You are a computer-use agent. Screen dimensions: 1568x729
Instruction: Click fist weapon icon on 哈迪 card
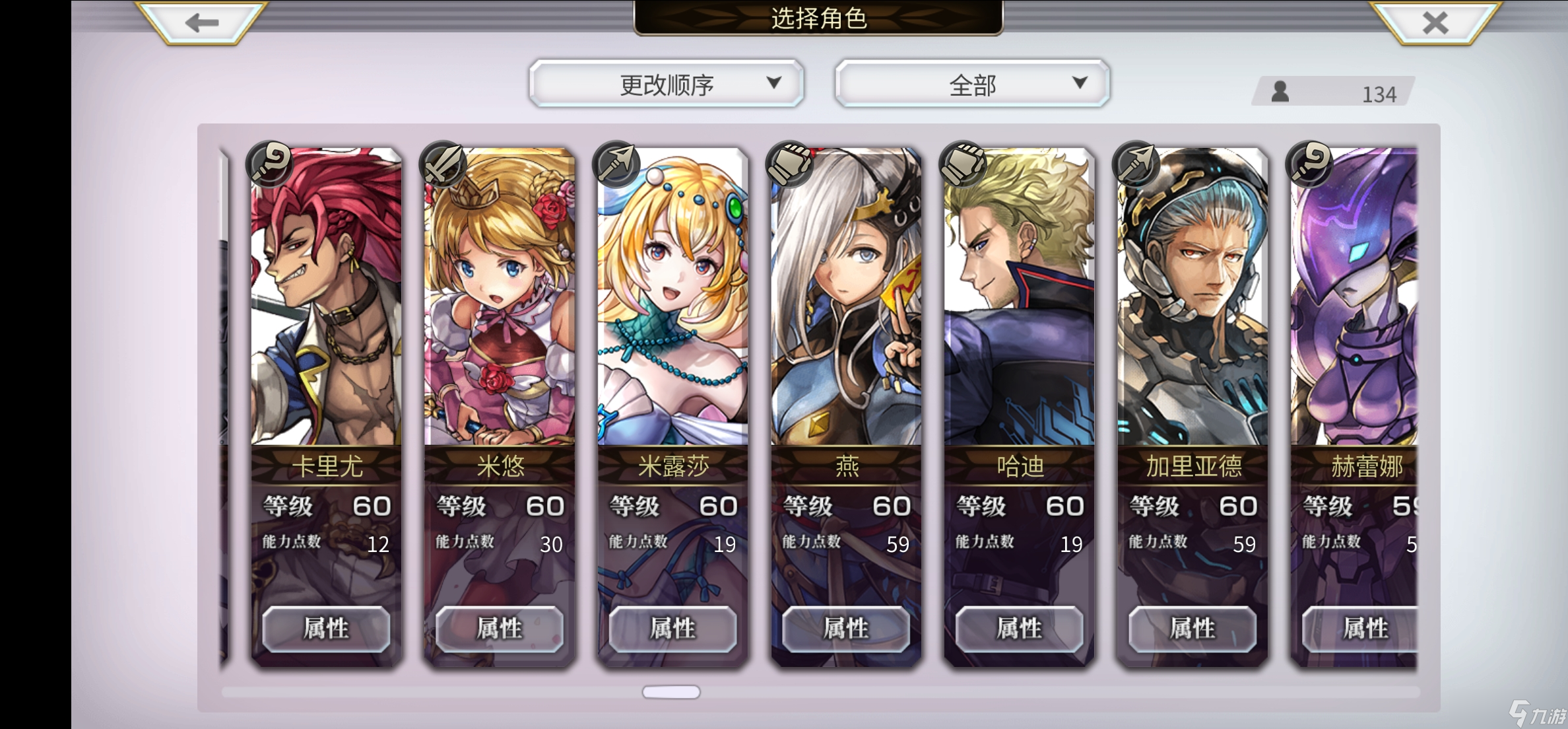click(x=963, y=164)
